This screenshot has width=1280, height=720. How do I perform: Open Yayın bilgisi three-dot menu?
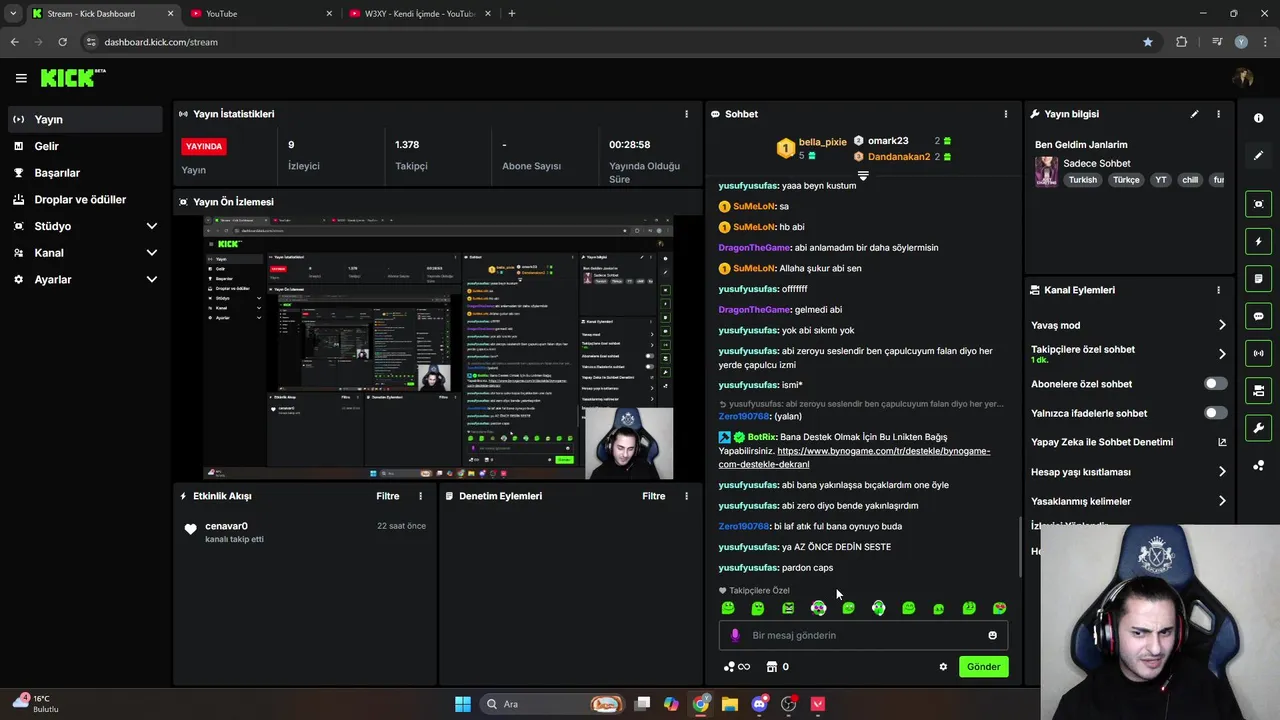point(1218,114)
